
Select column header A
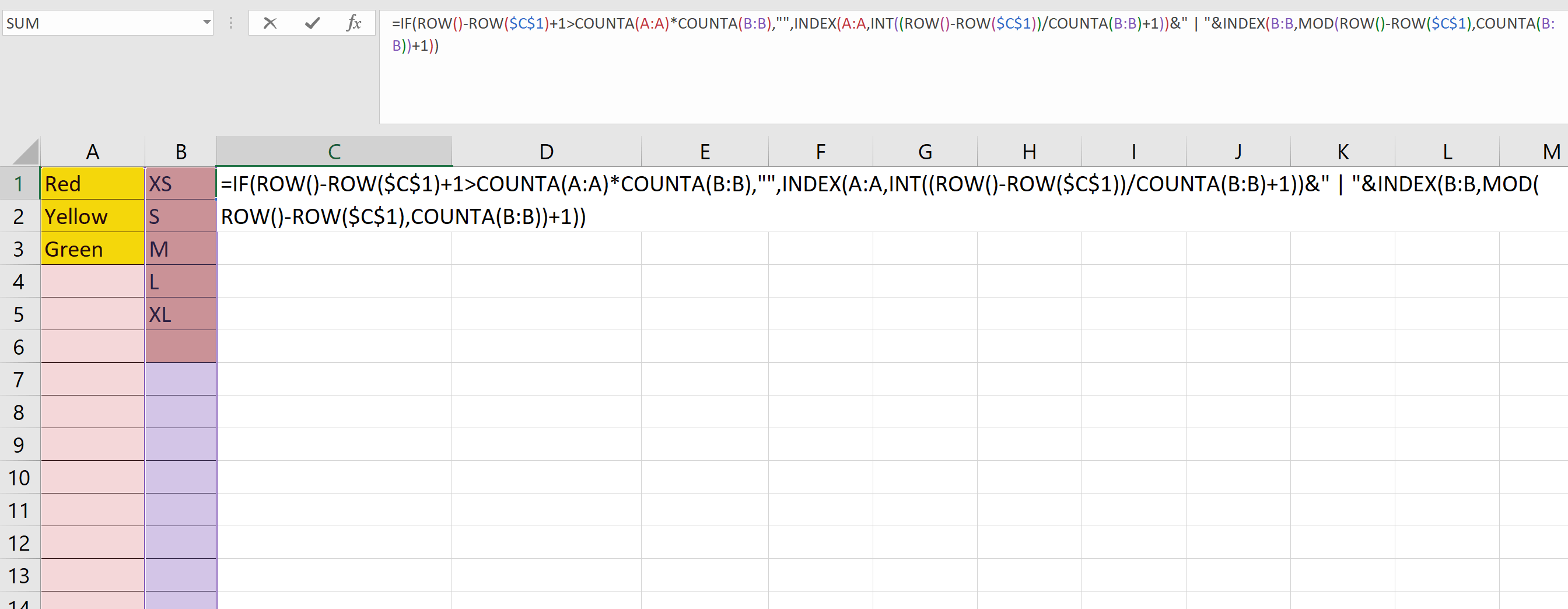pos(93,150)
